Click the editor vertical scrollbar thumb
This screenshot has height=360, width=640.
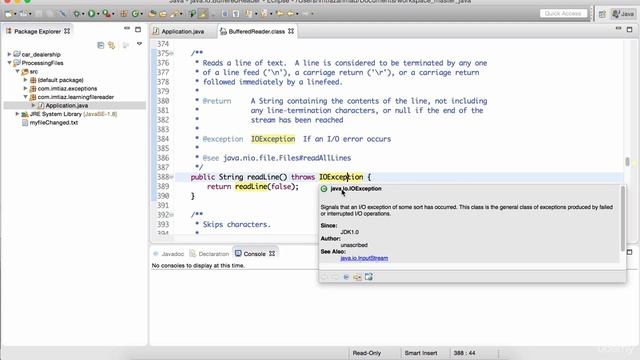tap(627, 162)
